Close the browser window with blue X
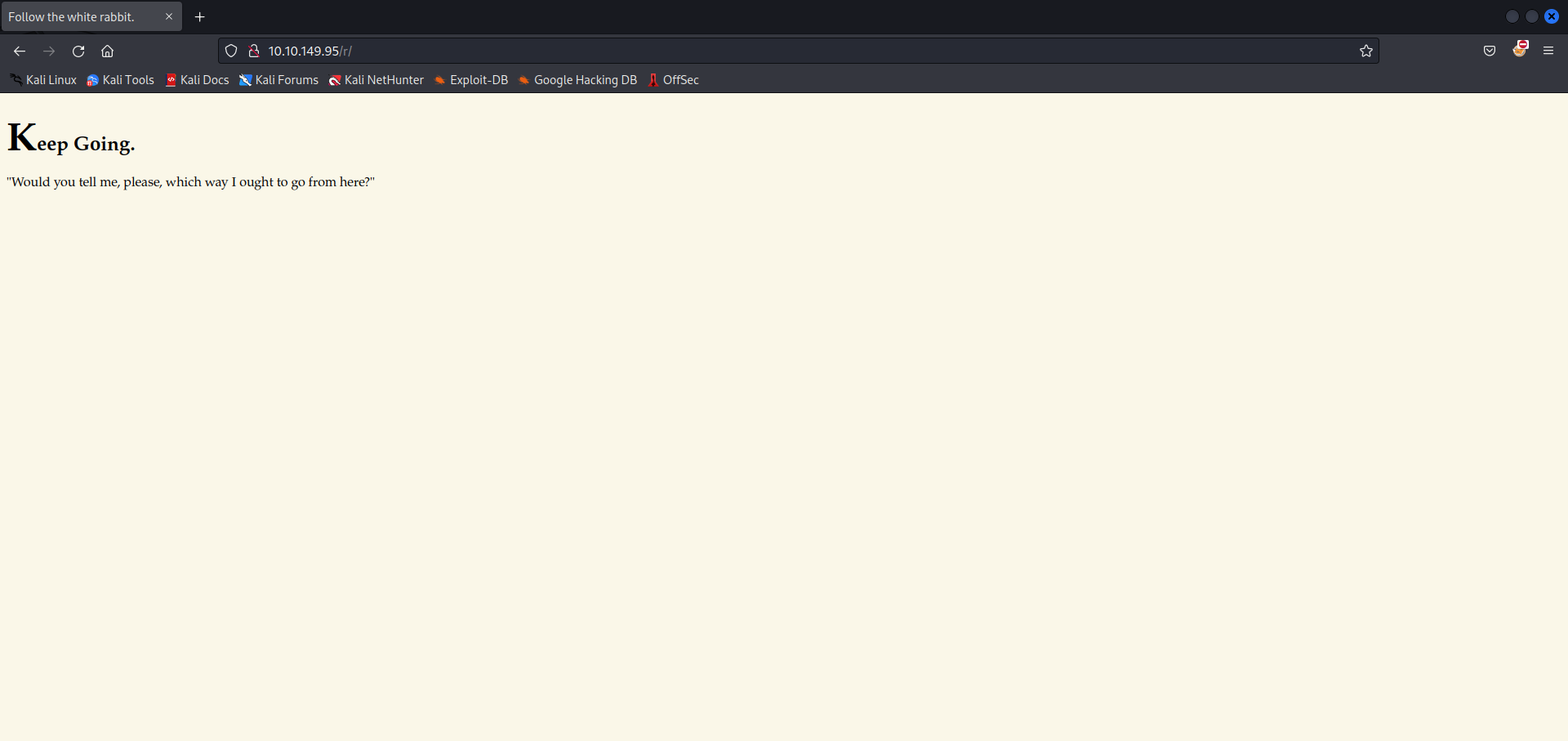The image size is (1568, 741). point(1552,16)
